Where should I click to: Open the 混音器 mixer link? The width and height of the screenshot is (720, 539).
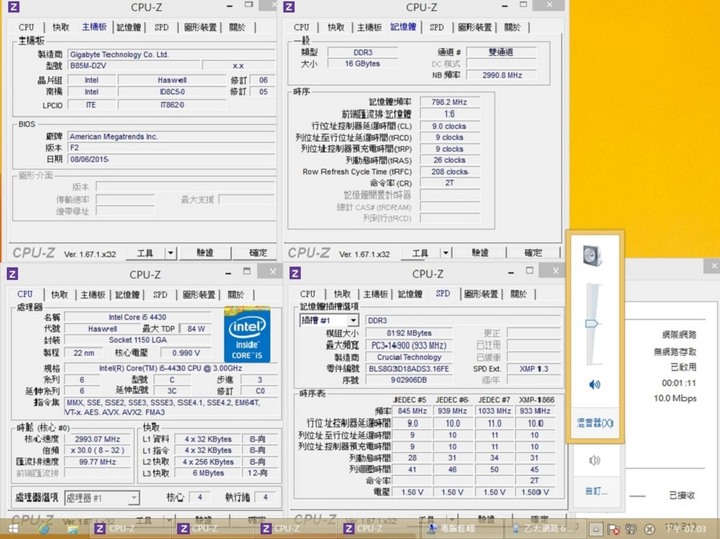[595, 423]
